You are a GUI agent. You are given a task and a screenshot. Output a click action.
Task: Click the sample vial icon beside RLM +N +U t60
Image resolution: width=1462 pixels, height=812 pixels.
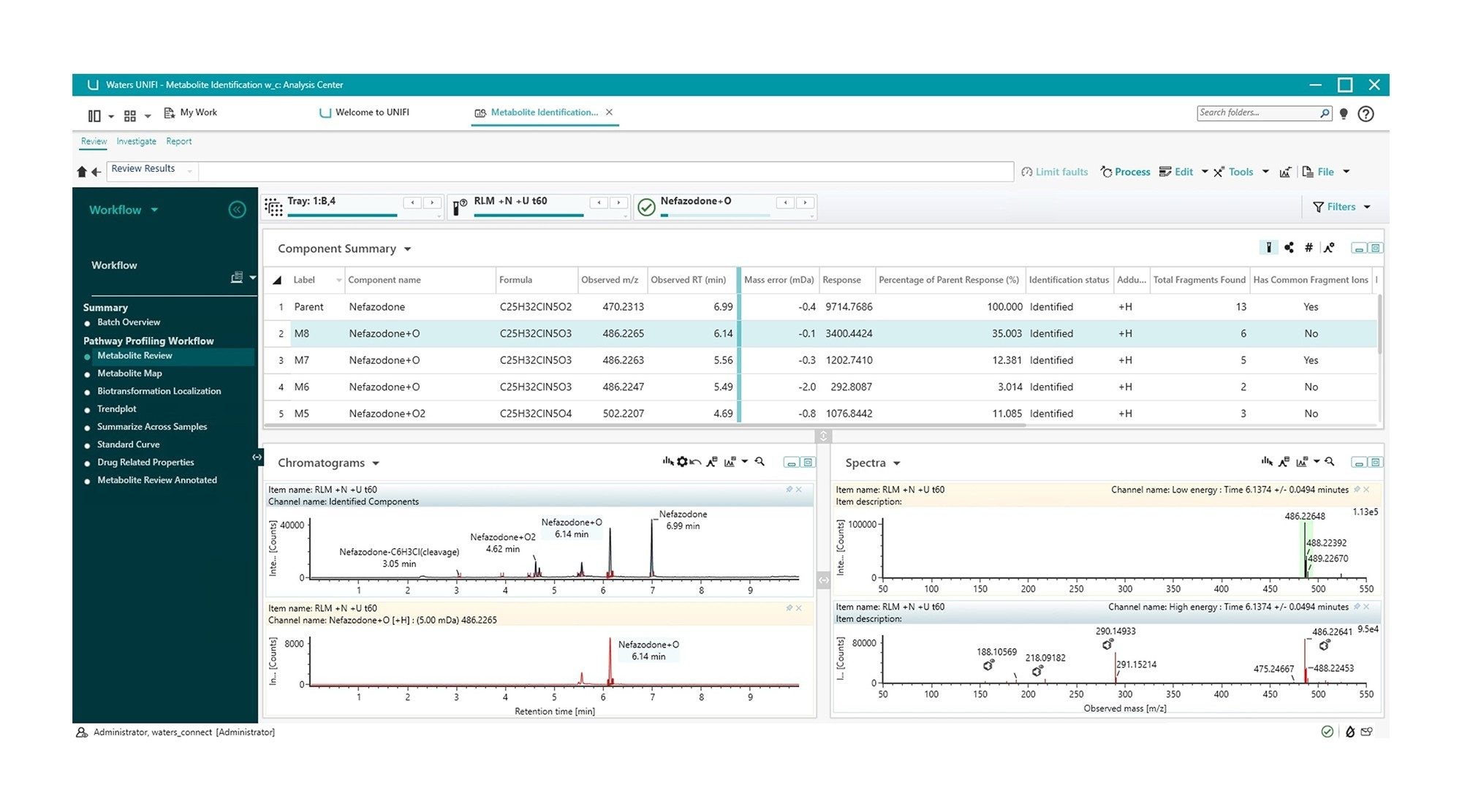pyautogui.click(x=460, y=208)
